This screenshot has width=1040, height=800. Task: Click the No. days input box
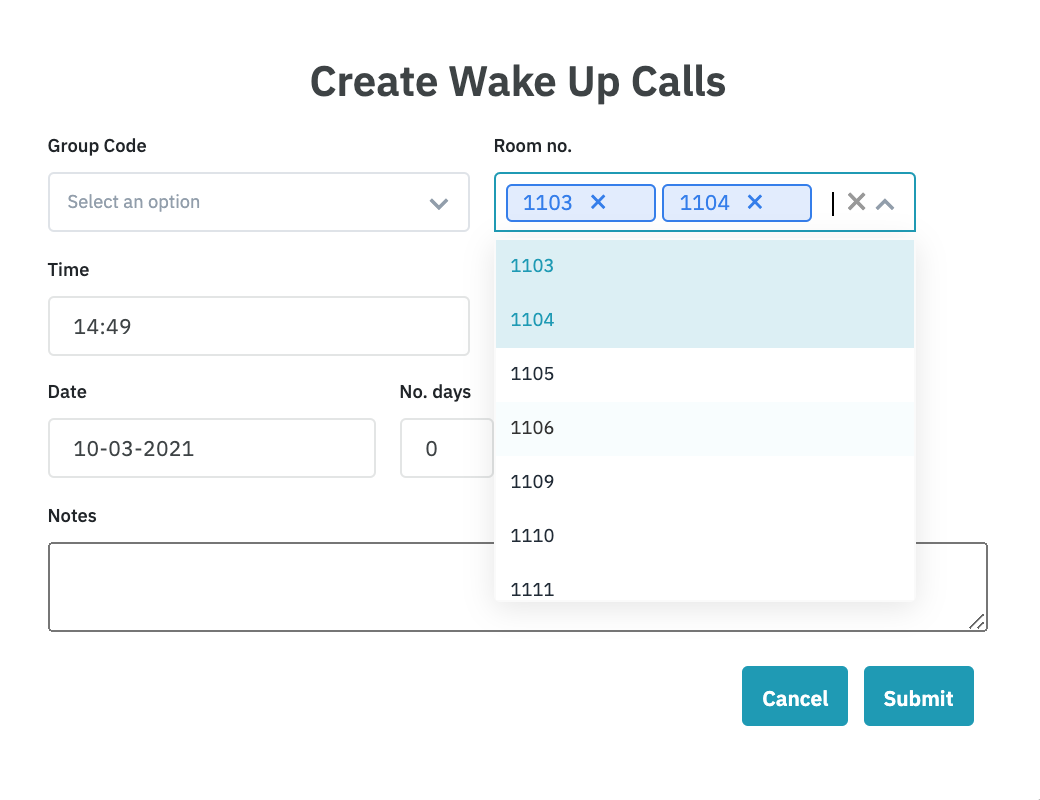pyautogui.click(x=446, y=448)
